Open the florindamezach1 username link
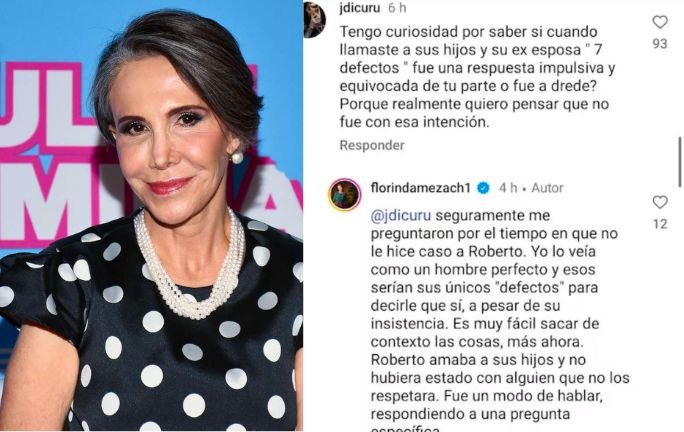The image size is (684, 432). click(x=421, y=188)
